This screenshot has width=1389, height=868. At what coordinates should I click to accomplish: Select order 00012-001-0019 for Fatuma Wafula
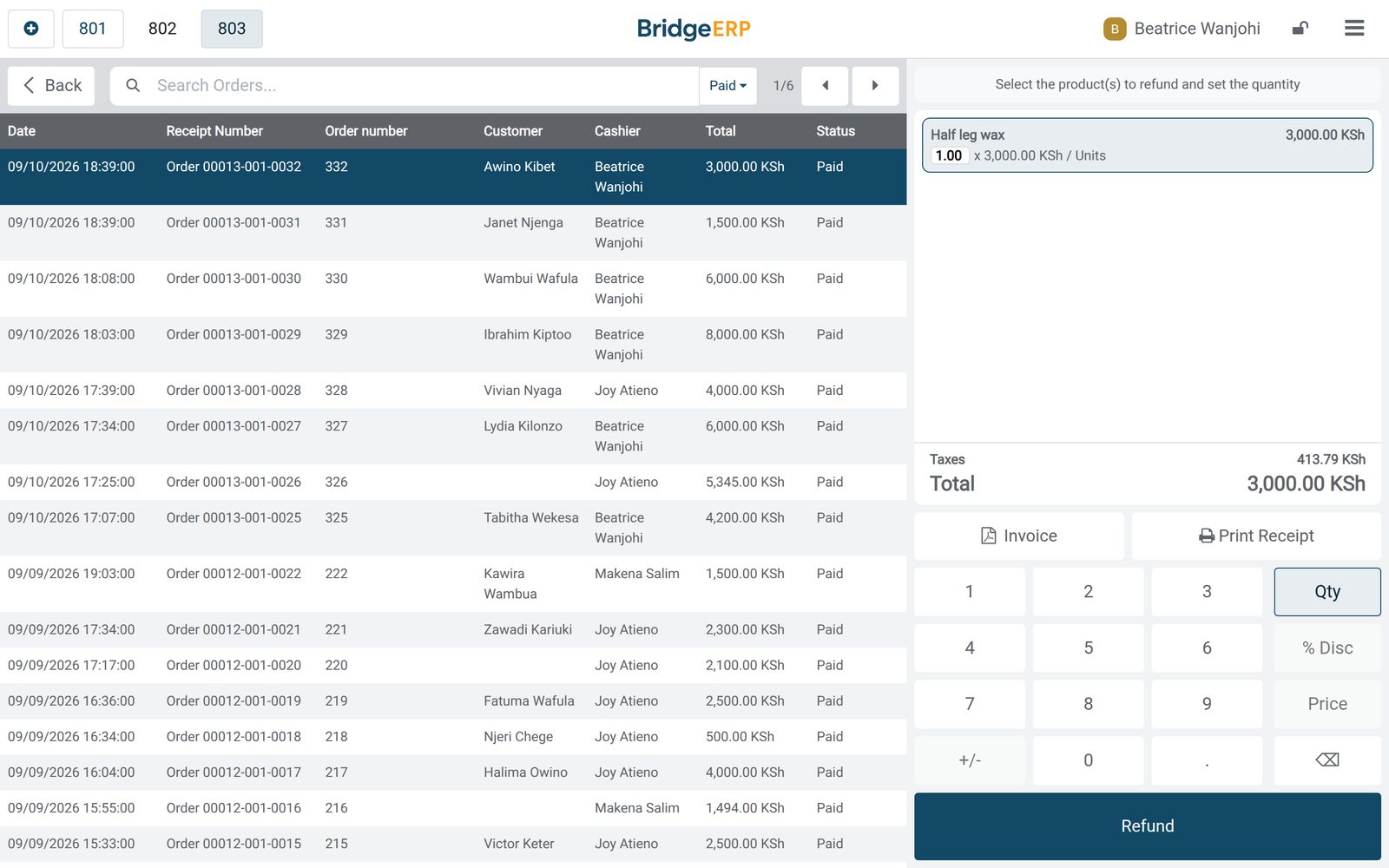[453, 701]
